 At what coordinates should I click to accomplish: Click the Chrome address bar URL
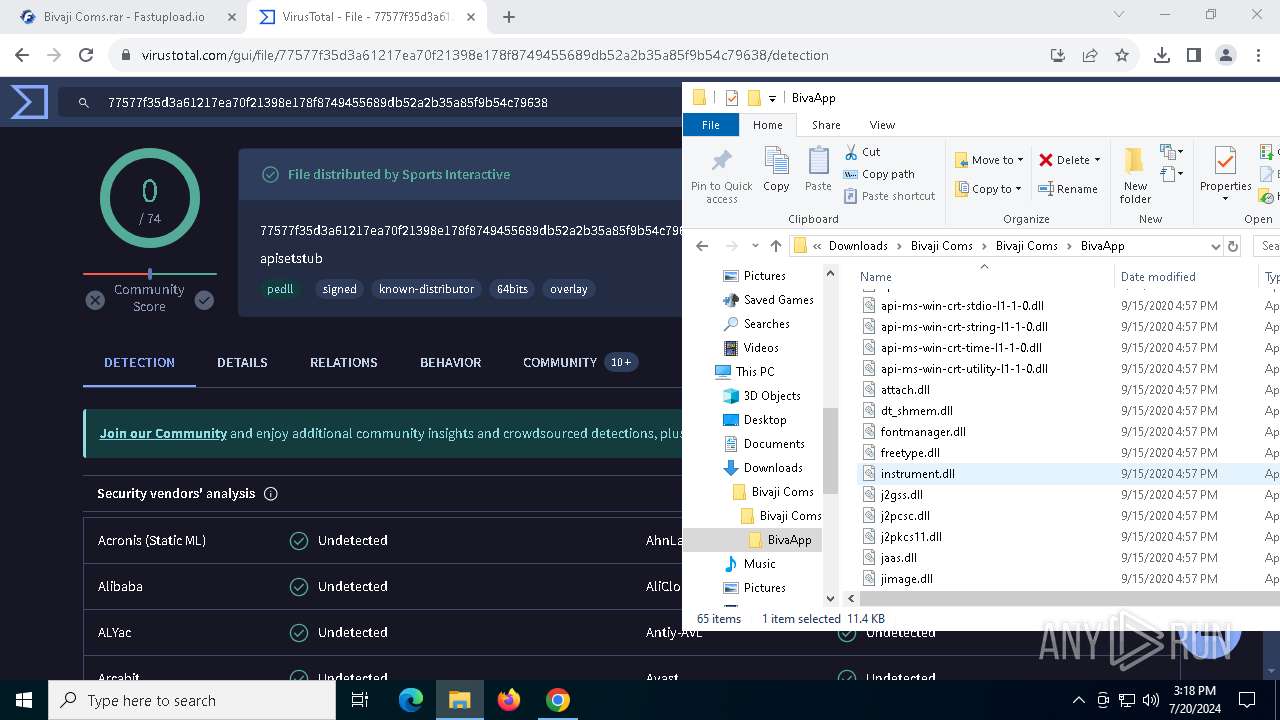click(x=485, y=55)
